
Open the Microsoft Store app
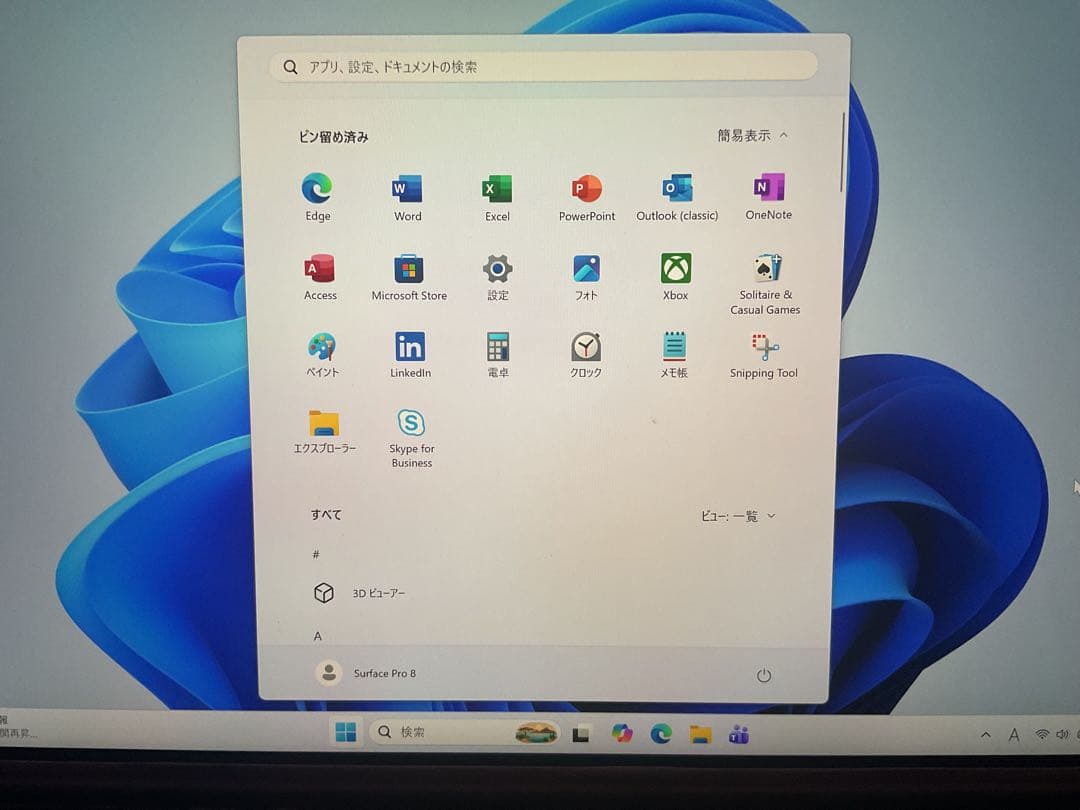408,277
